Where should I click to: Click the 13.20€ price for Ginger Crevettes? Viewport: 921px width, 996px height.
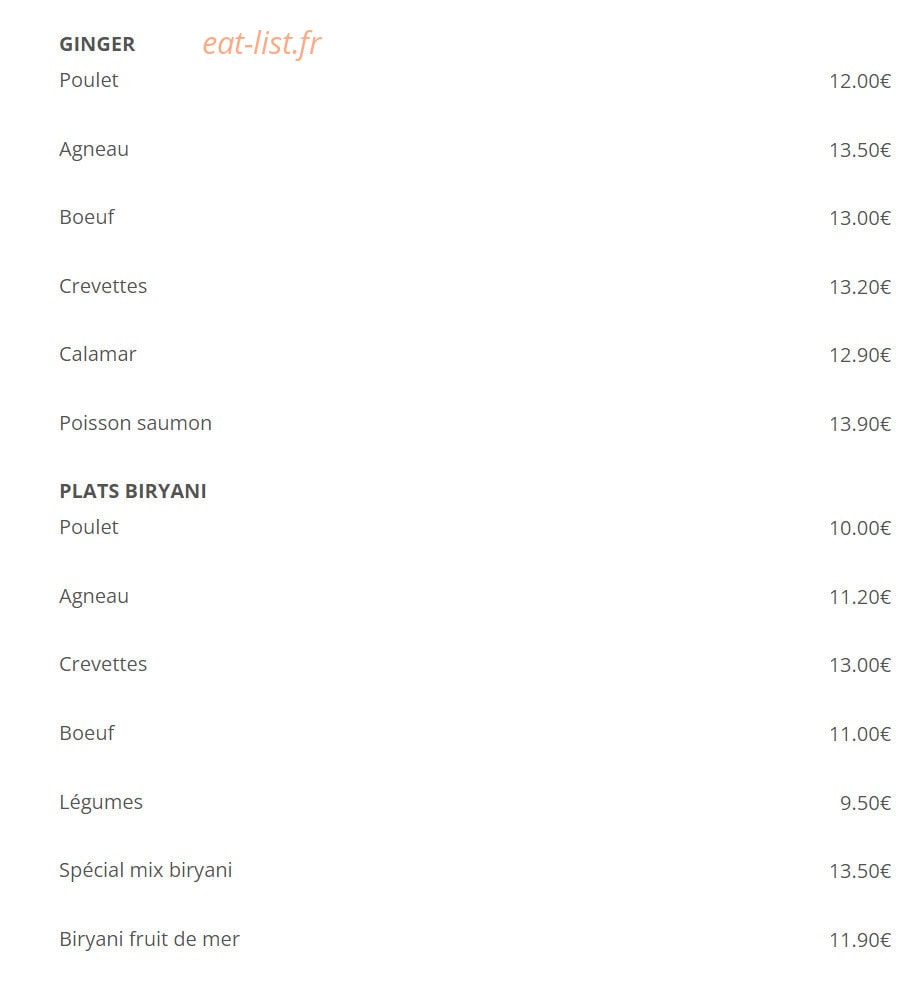(x=860, y=287)
